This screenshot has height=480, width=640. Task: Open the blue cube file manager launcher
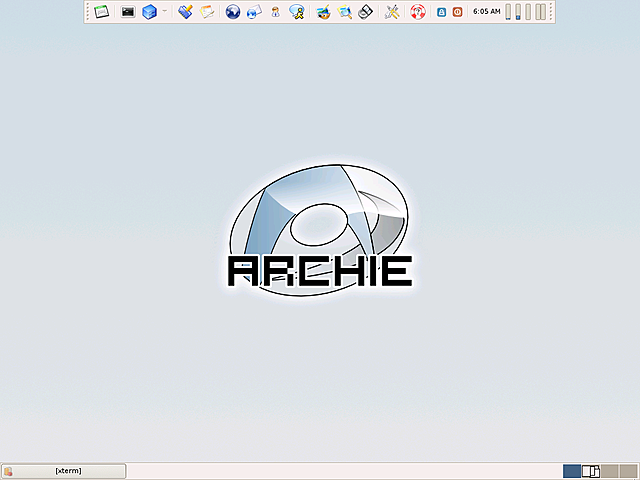tap(149, 12)
